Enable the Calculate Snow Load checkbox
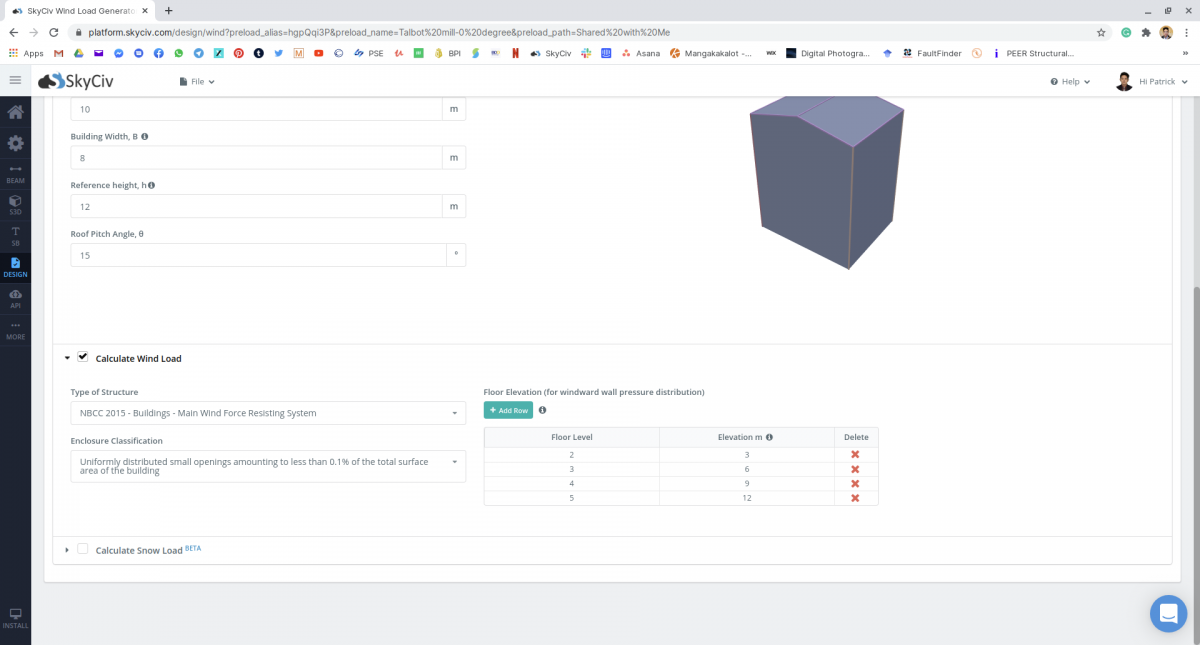Viewport: 1200px width, 645px height. click(83, 549)
